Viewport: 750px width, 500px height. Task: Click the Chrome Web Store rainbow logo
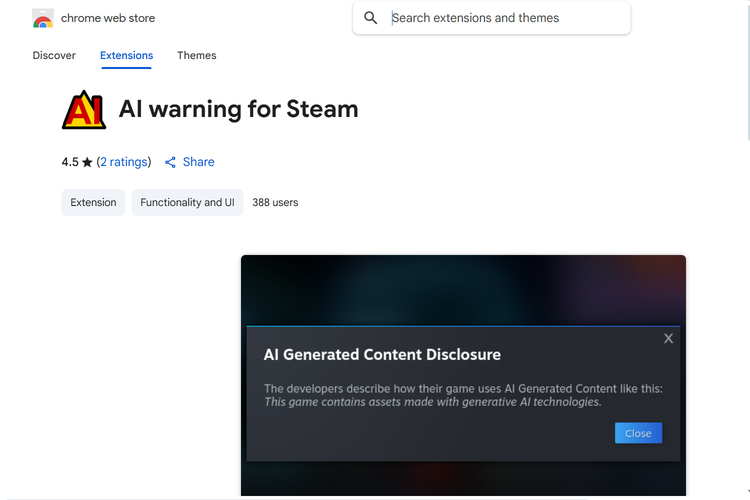click(43, 18)
